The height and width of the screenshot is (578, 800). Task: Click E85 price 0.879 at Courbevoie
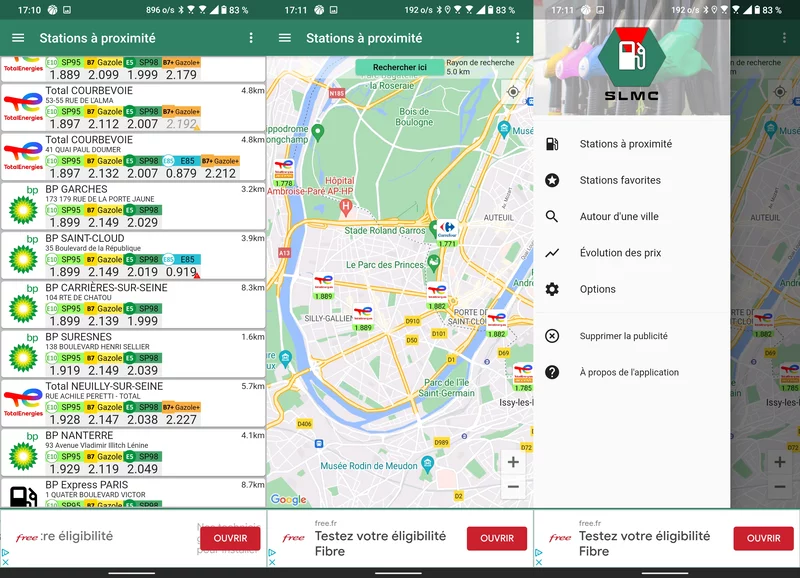tap(181, 173)
